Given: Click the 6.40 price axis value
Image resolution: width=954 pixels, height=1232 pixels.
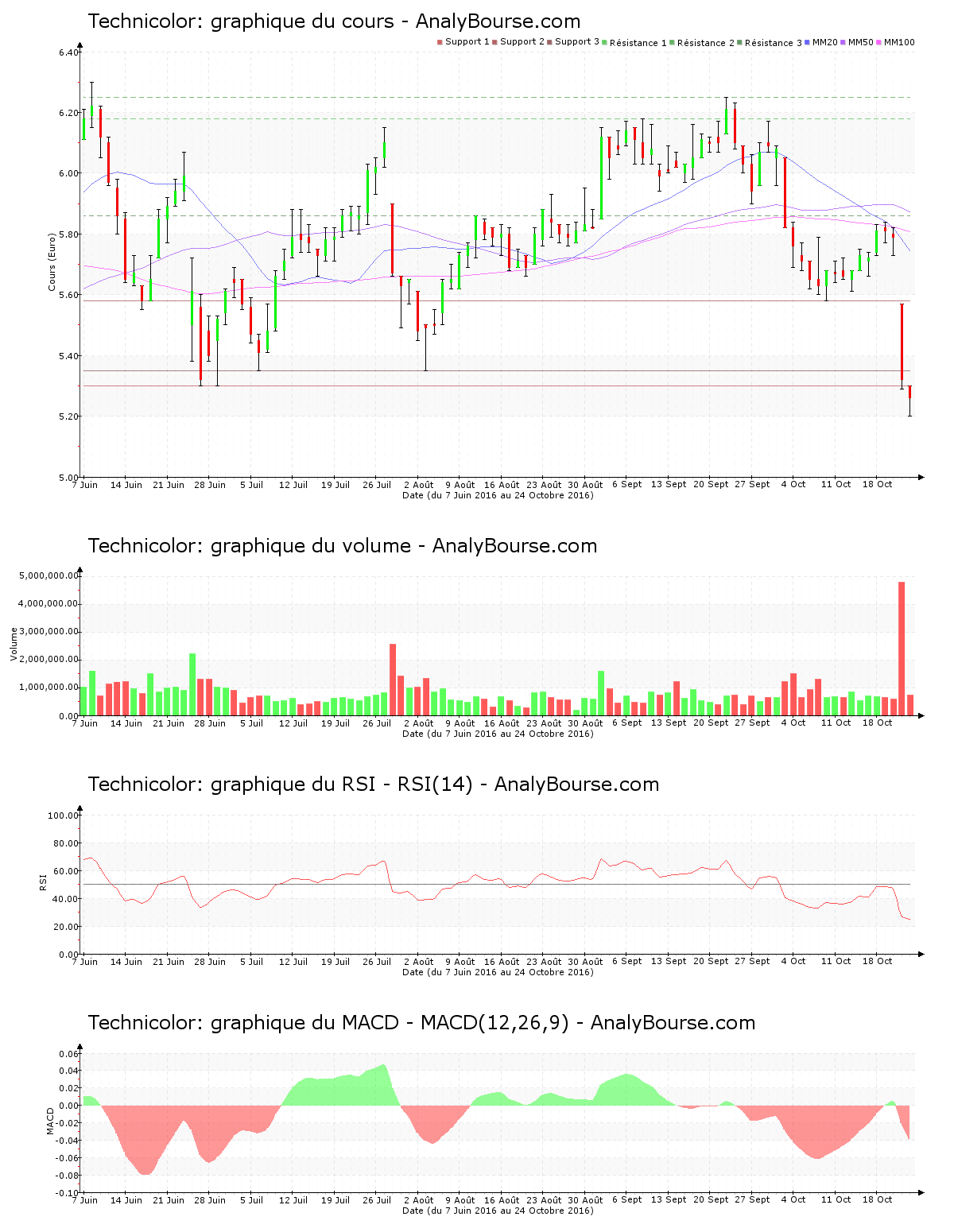Looking at the screenshot, I should click(68, 52).
